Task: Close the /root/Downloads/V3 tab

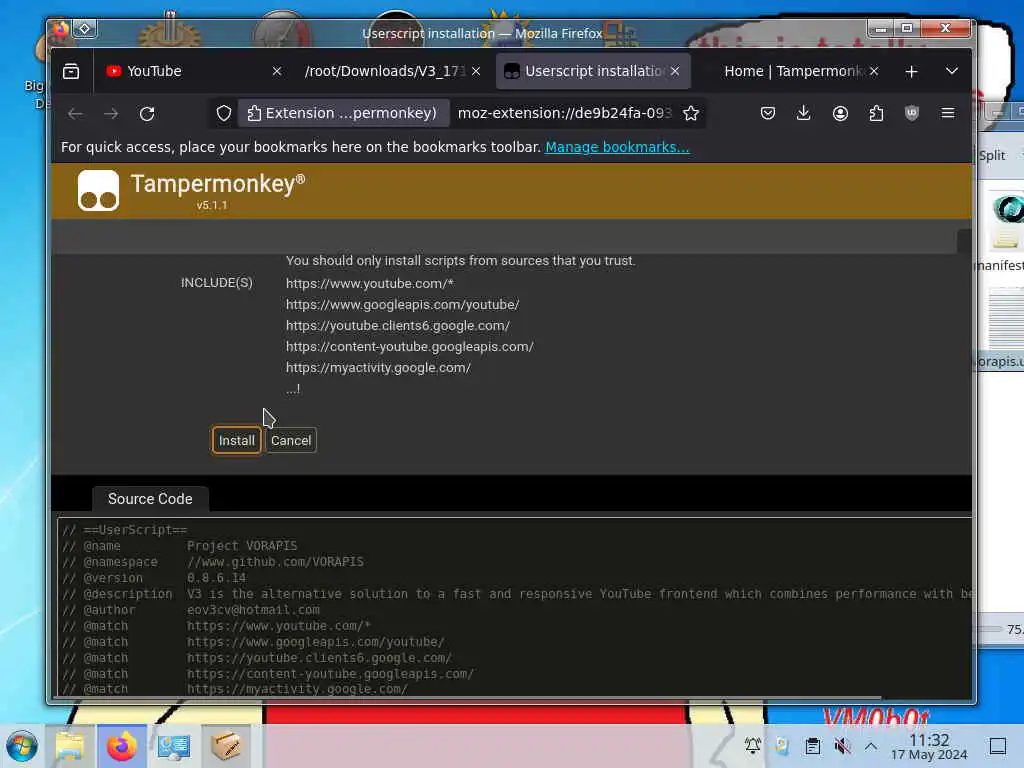Action: [476, 71]
